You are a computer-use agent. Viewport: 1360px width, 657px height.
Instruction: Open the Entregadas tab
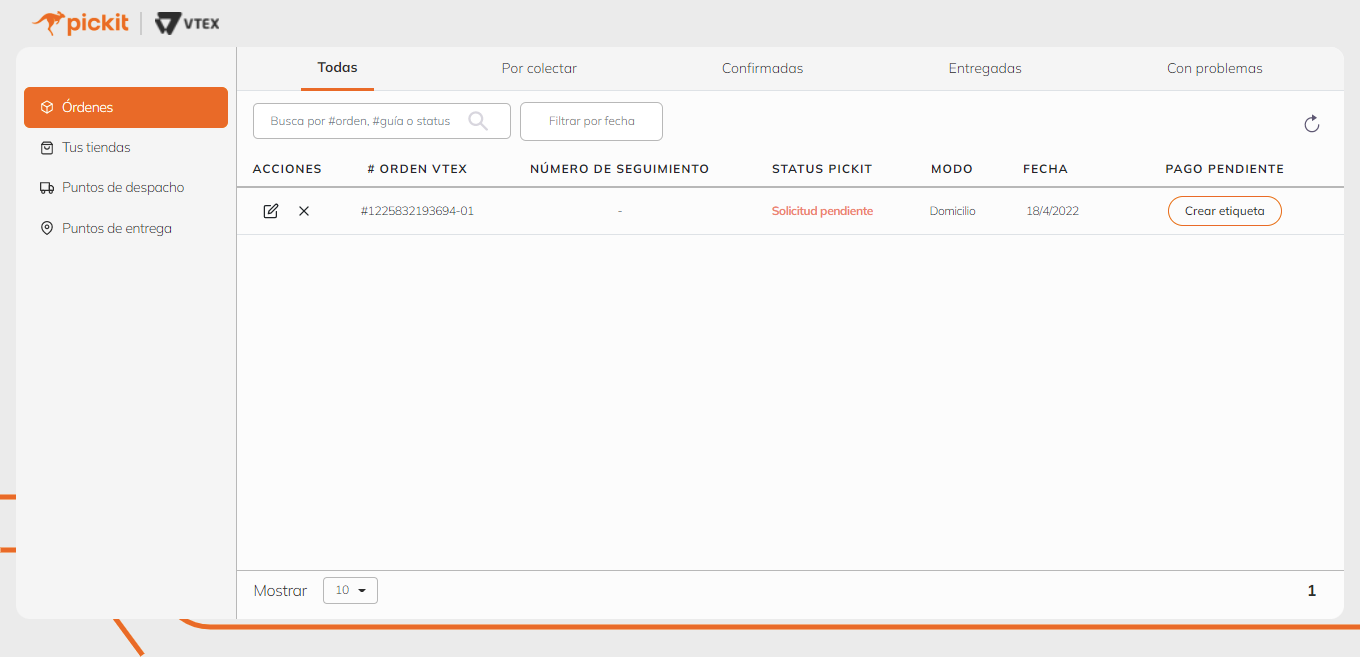985,69
